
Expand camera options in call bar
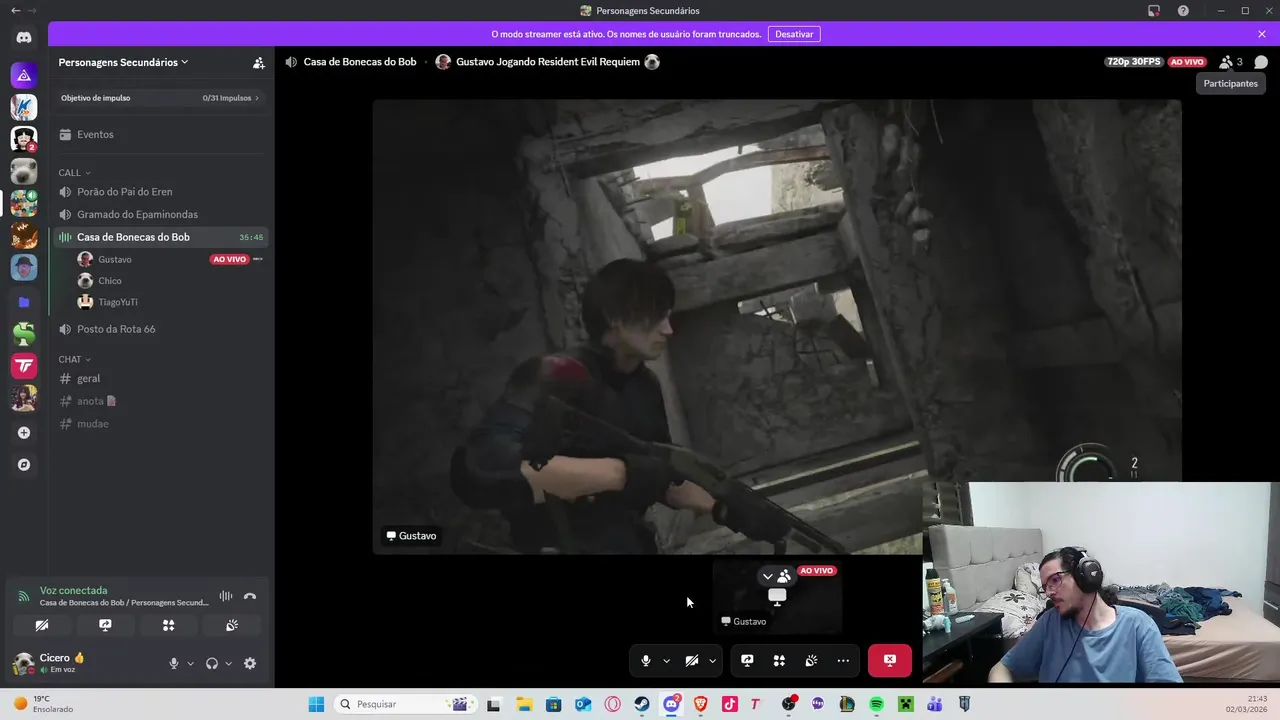[x=712, y=660]
